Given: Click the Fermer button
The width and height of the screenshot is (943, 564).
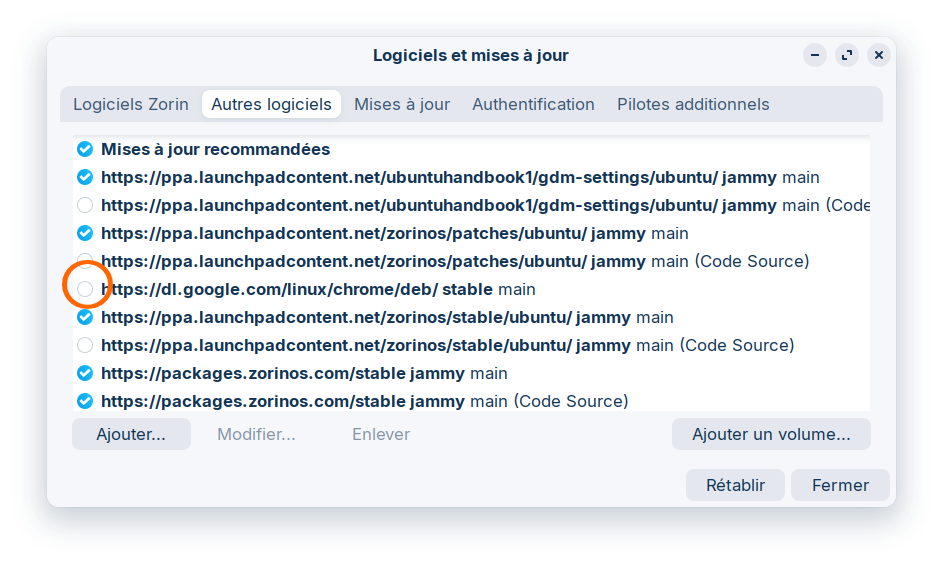Looking at the screenshot, I should point(840,486).
